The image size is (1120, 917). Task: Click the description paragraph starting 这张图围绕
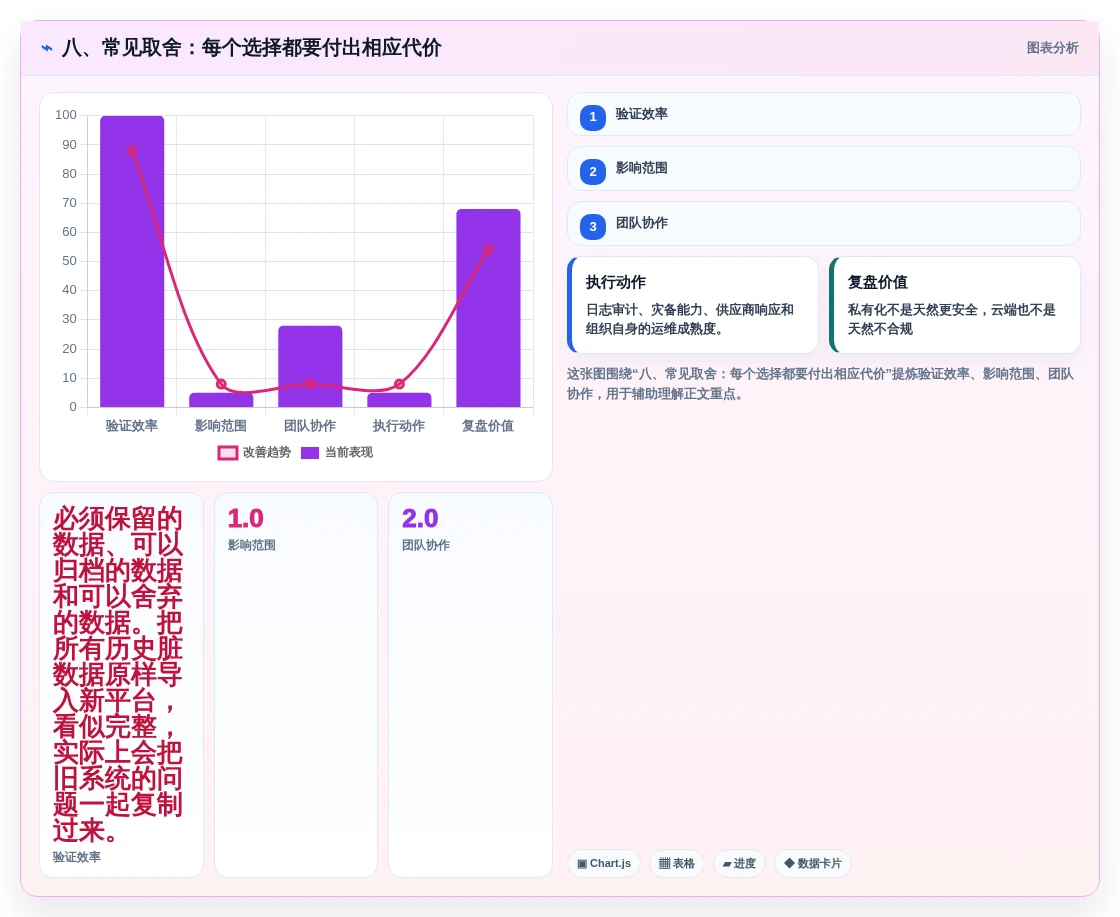[821, 384]
